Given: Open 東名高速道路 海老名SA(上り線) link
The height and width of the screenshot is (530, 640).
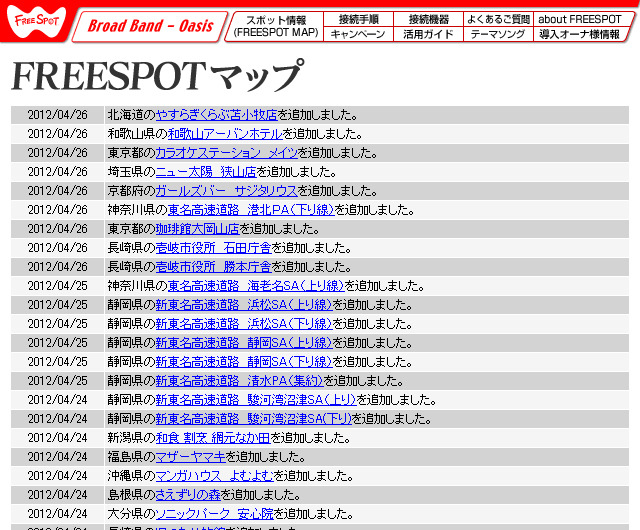Looking at the screenshot, I should pyautogui.click(x=256, y=286).
